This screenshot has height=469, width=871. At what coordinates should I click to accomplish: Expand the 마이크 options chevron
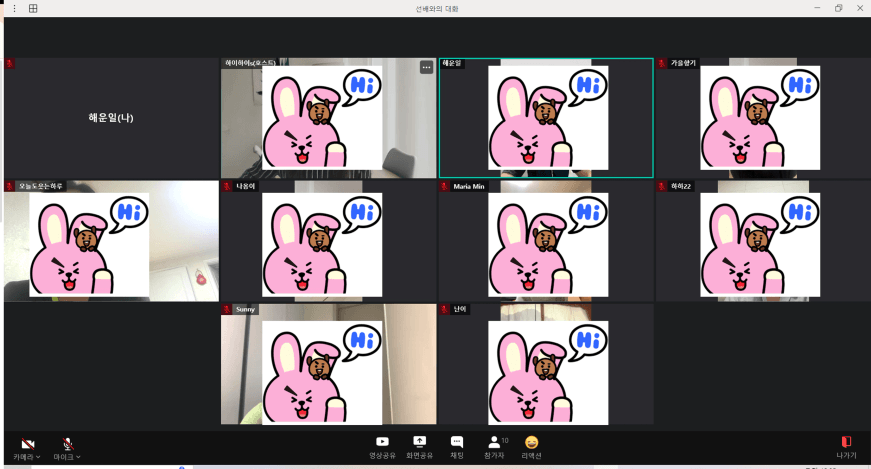[78, 457]
